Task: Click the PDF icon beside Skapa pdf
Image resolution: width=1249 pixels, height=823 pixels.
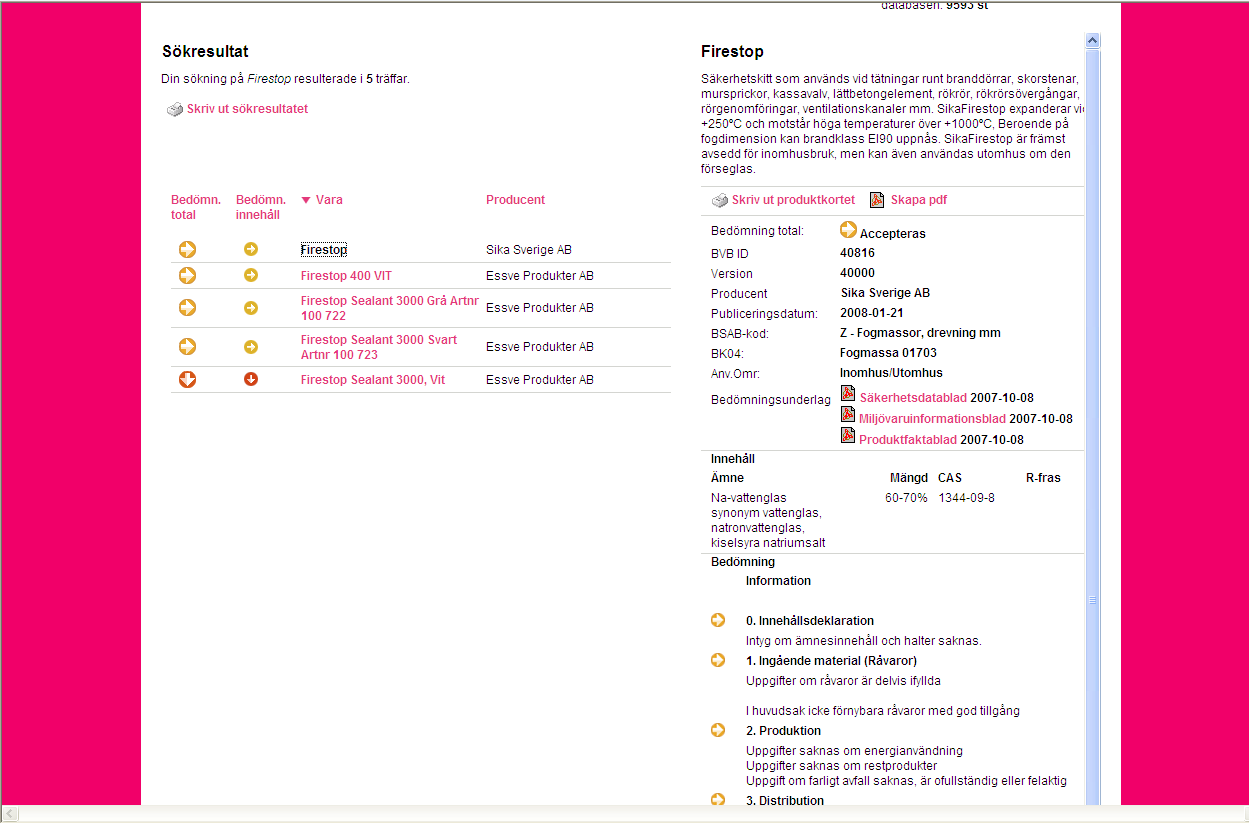Action: 877,200
